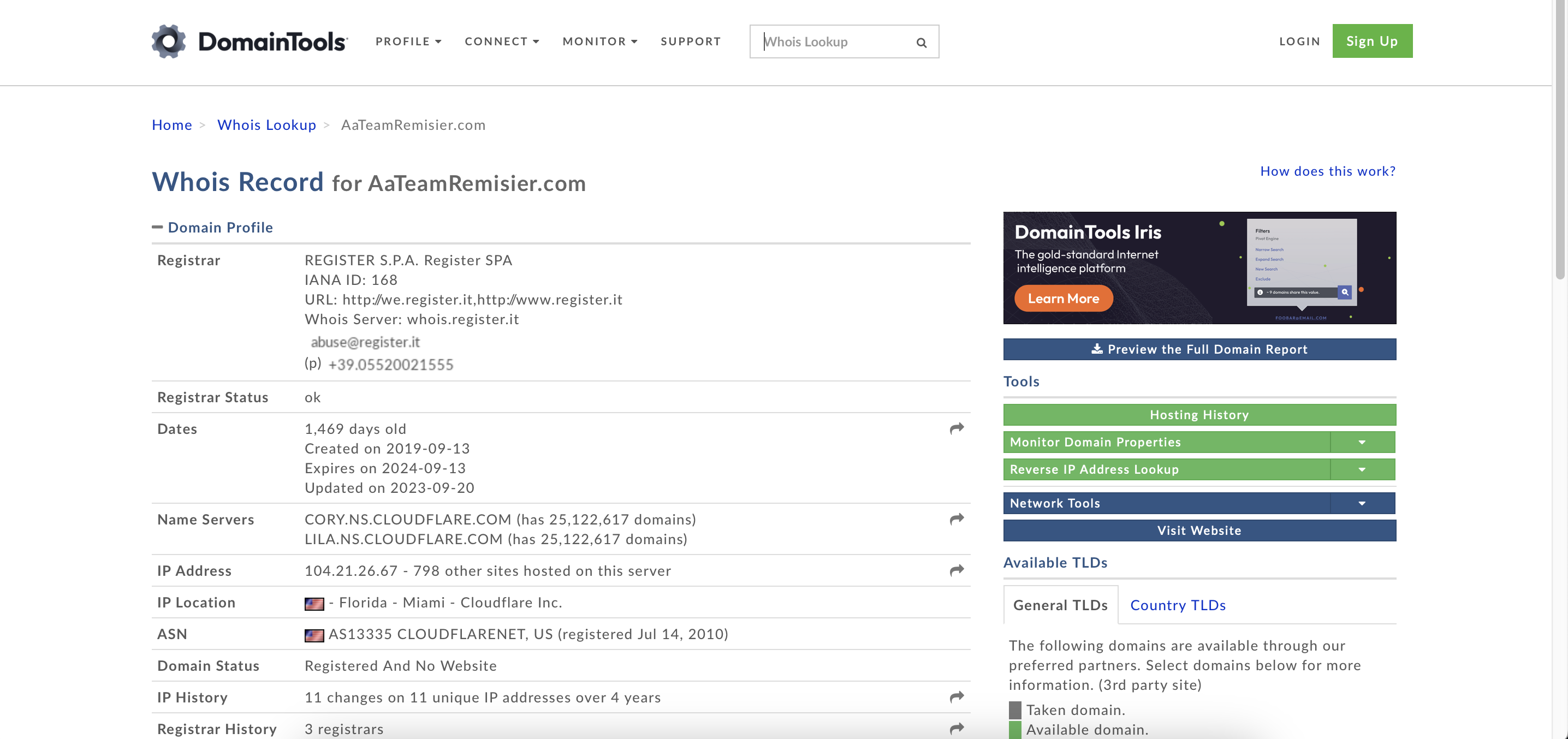The height and width of the screenshot is (739, 1568).
Task: Switch to the Country TLDs tab
Action: (1177, 605)
